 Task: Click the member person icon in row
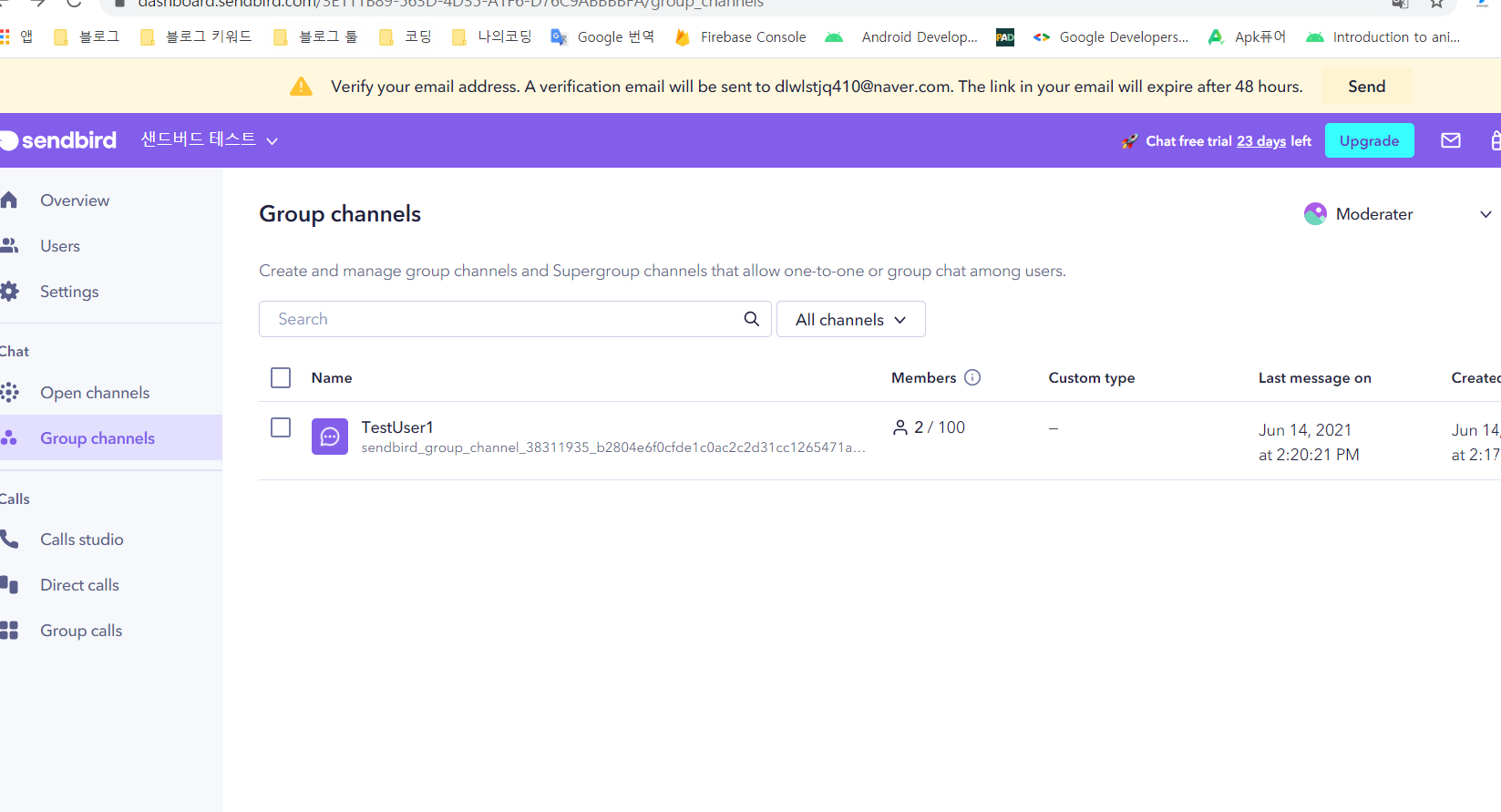click(900, 427)
